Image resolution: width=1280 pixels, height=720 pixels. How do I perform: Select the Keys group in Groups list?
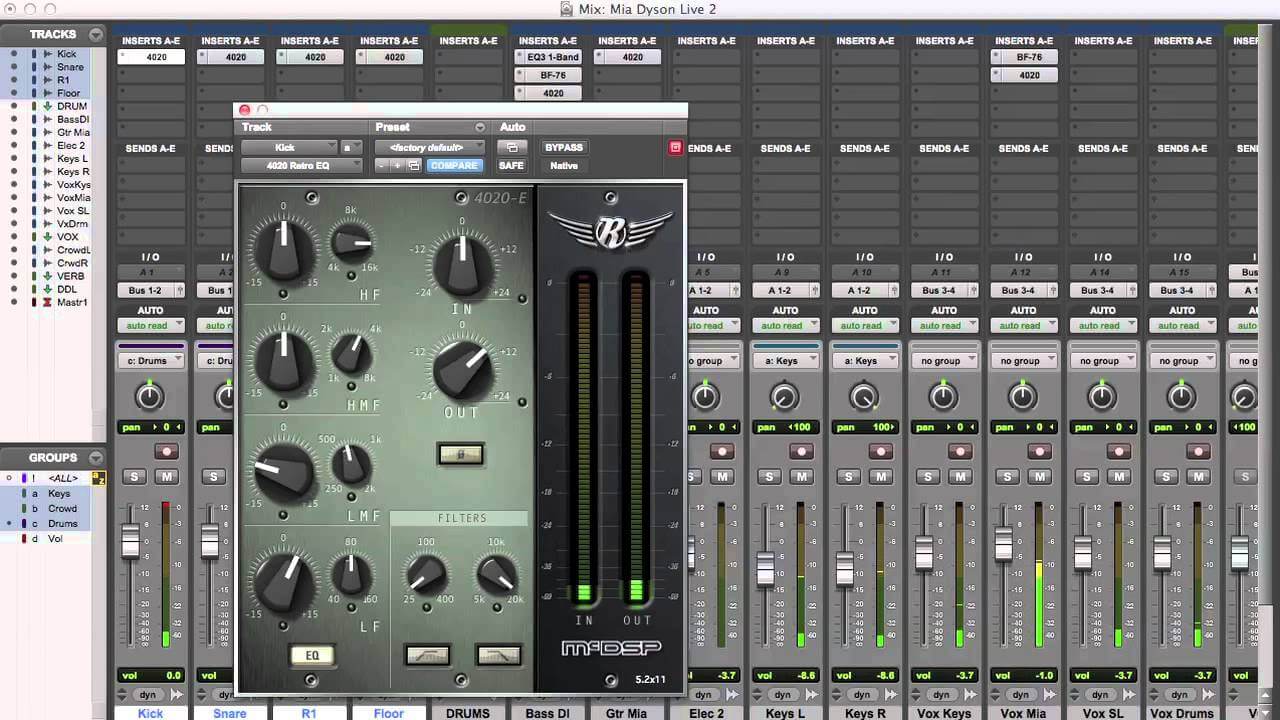(x=59, y=493)
